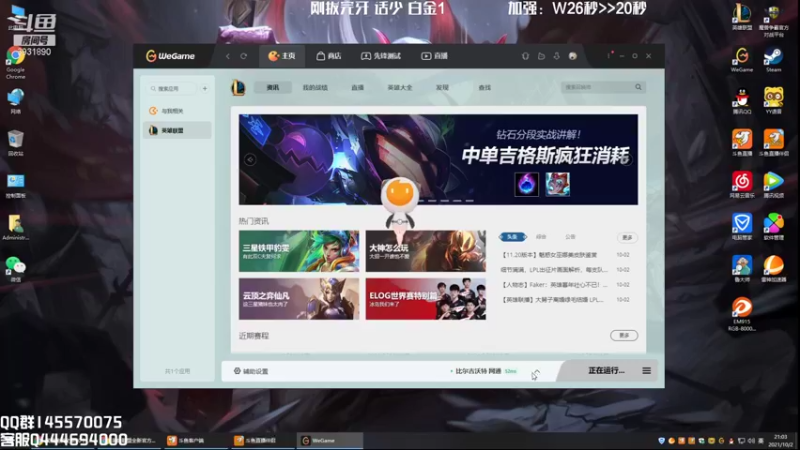Screen dimensions: 800x450
Task: Open the 云顶之弈仙凡 news card
Action: 299,299
